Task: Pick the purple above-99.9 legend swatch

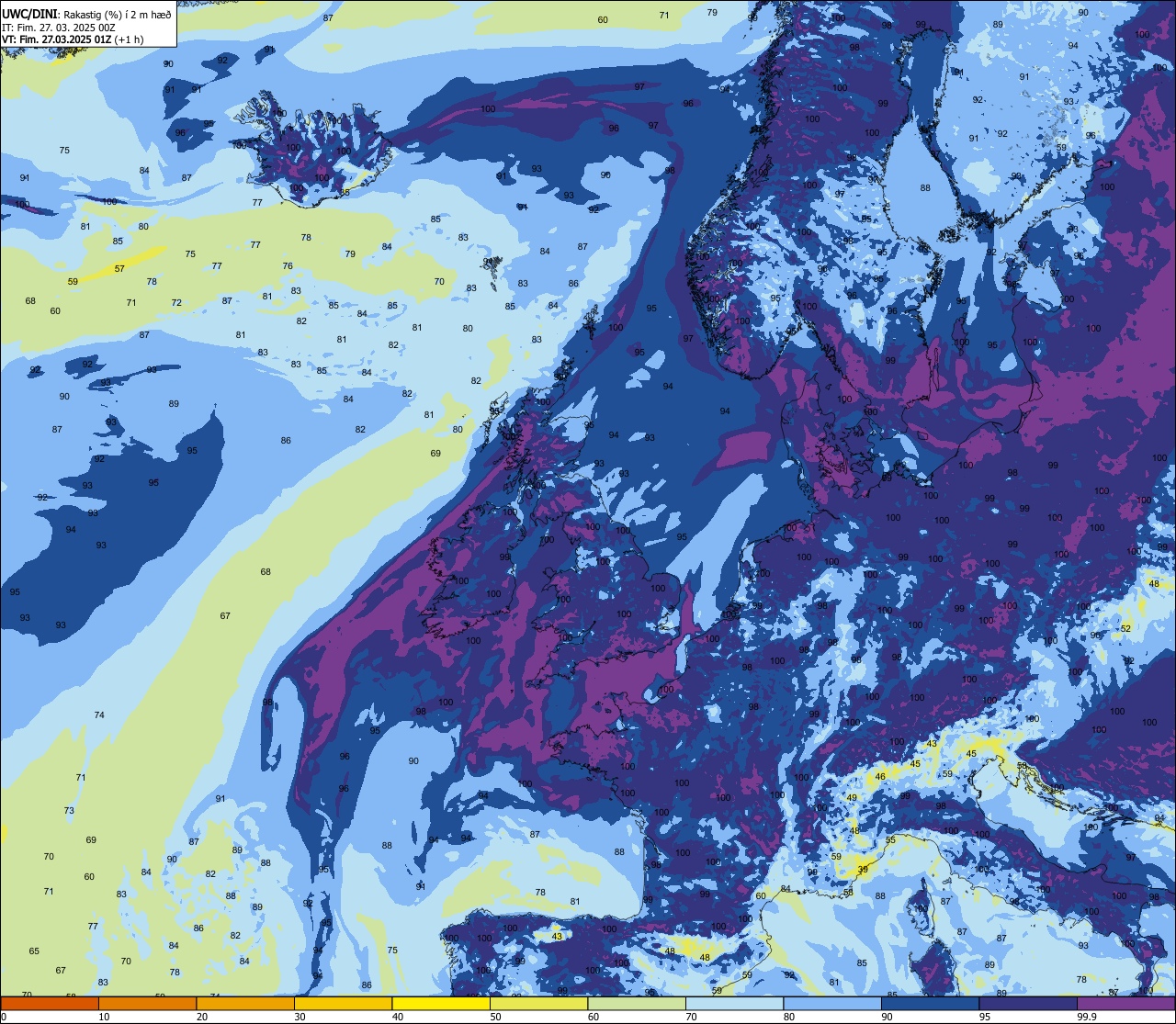Action: [x=1126, y=1003]
